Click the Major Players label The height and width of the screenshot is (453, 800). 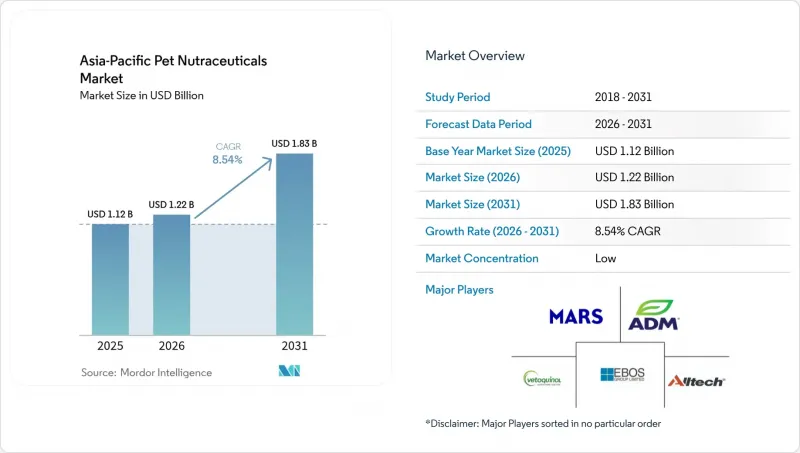460,290
